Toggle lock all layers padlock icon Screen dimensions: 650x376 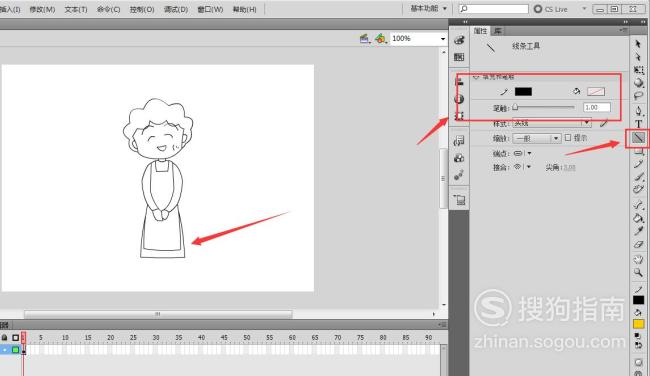(x=5, y=337)
